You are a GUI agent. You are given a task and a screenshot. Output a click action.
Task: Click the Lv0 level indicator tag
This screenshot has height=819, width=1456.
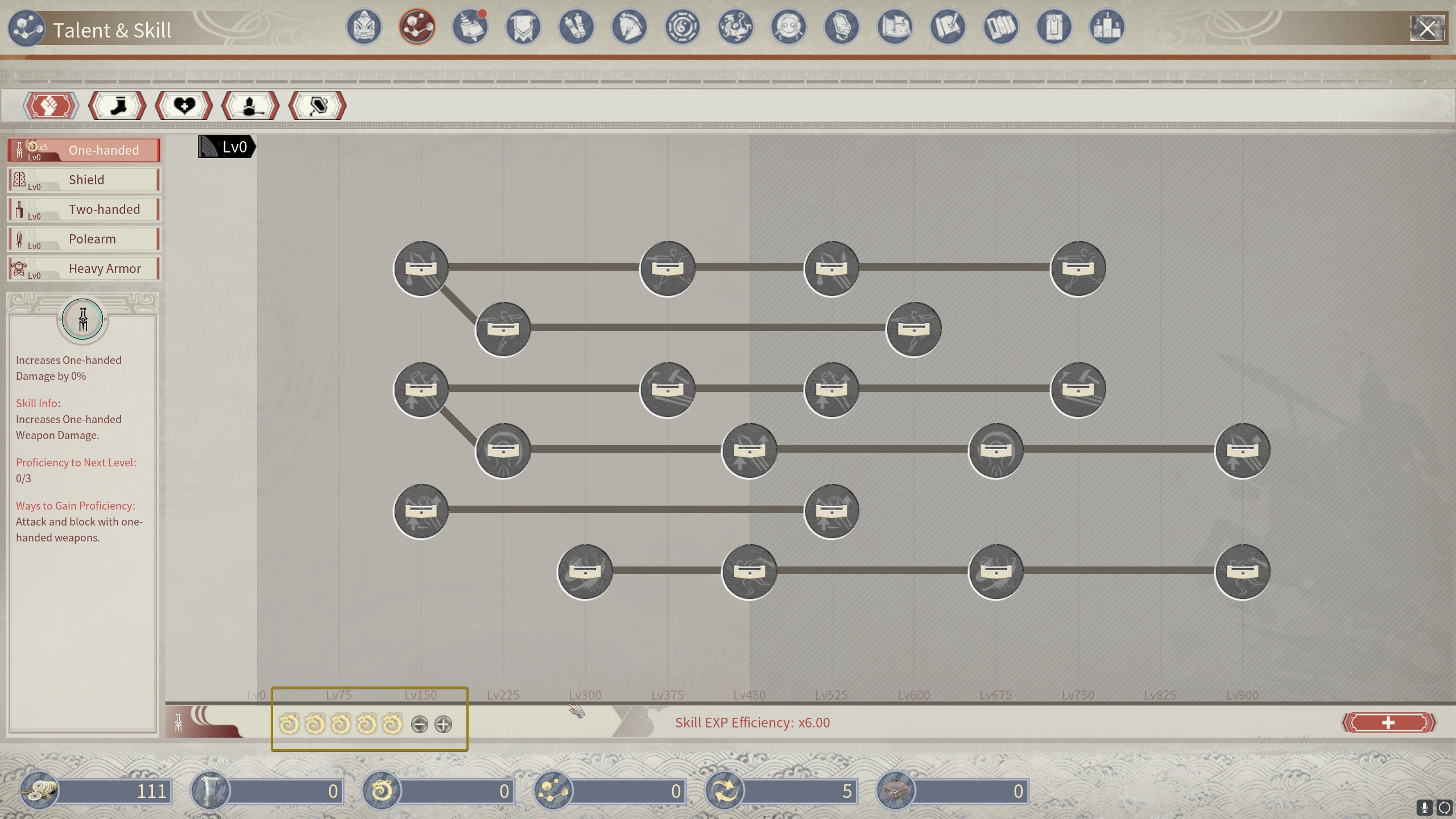pyautogui.click(x=226, y=147)
